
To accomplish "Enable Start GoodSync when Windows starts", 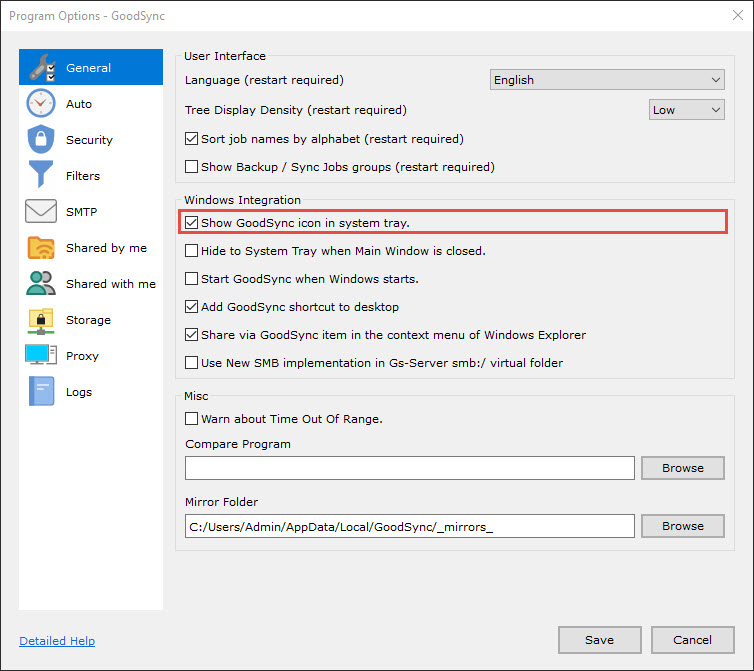I will [x=192, y=279].
